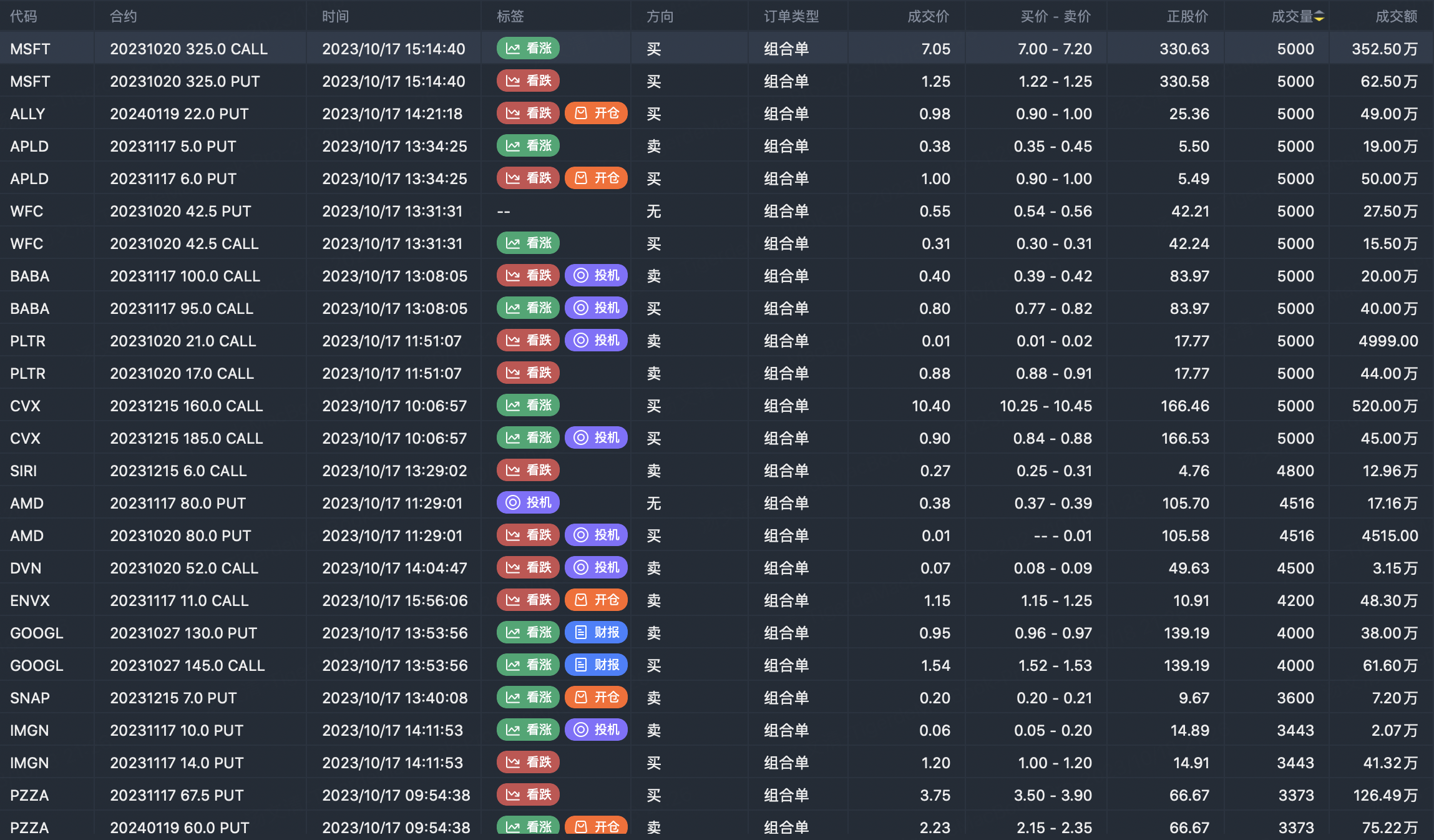Screen dimensions: 1434x840
Task: Click the 开仓 tag on ENVX 11.0 CALL row
Action: tap(596, 600)
